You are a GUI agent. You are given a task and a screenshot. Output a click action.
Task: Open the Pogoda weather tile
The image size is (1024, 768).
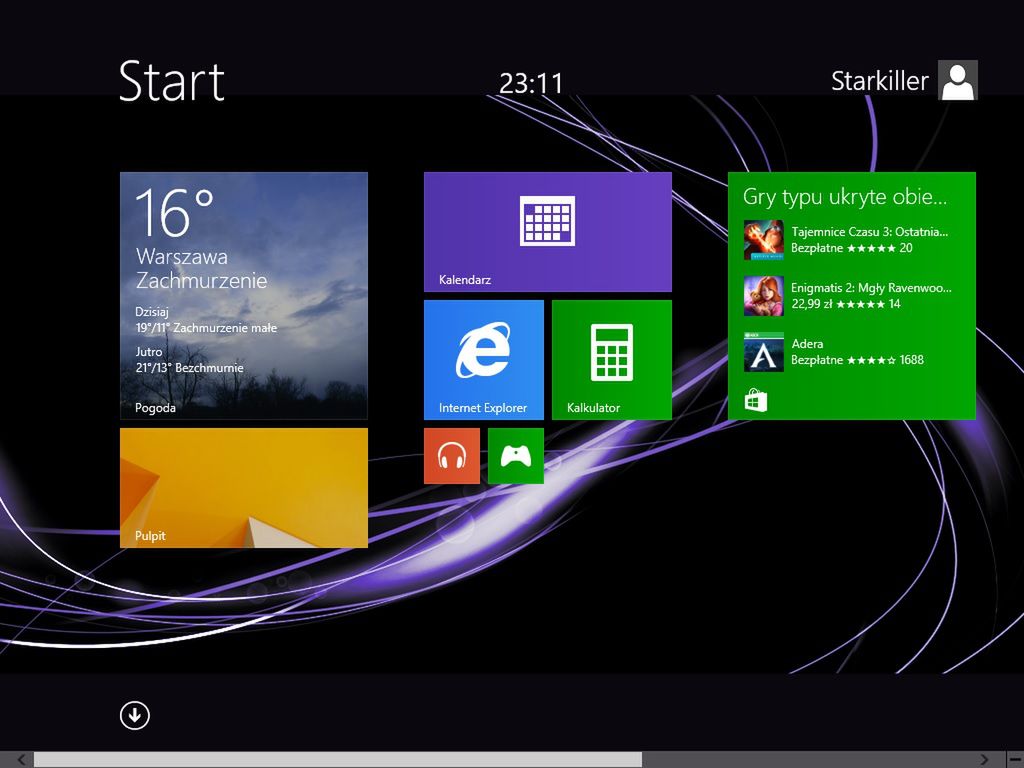click(244, 295)
